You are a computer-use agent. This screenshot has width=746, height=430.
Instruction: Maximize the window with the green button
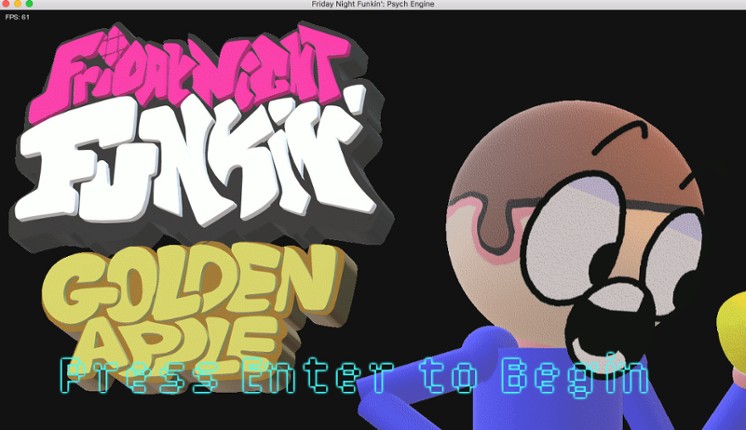(29, 4)
